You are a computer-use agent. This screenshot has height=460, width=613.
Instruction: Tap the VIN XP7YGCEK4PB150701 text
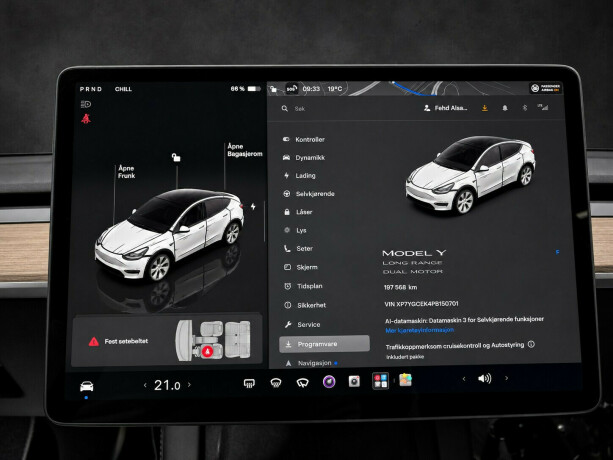tap(421, 304)
